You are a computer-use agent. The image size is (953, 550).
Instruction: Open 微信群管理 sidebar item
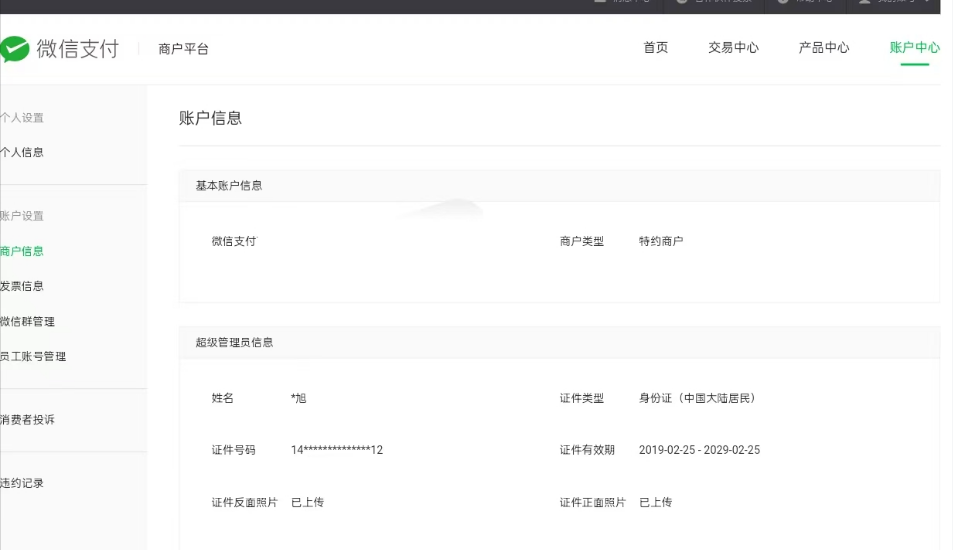click(x=27, y=321)
